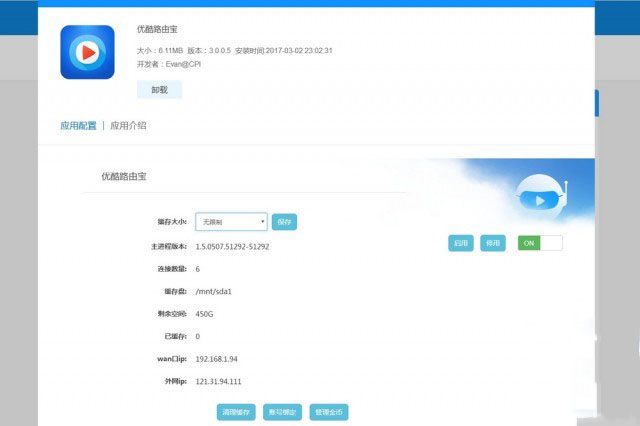
Task: Click the 停用 disable button
Action: coord(493,243)
